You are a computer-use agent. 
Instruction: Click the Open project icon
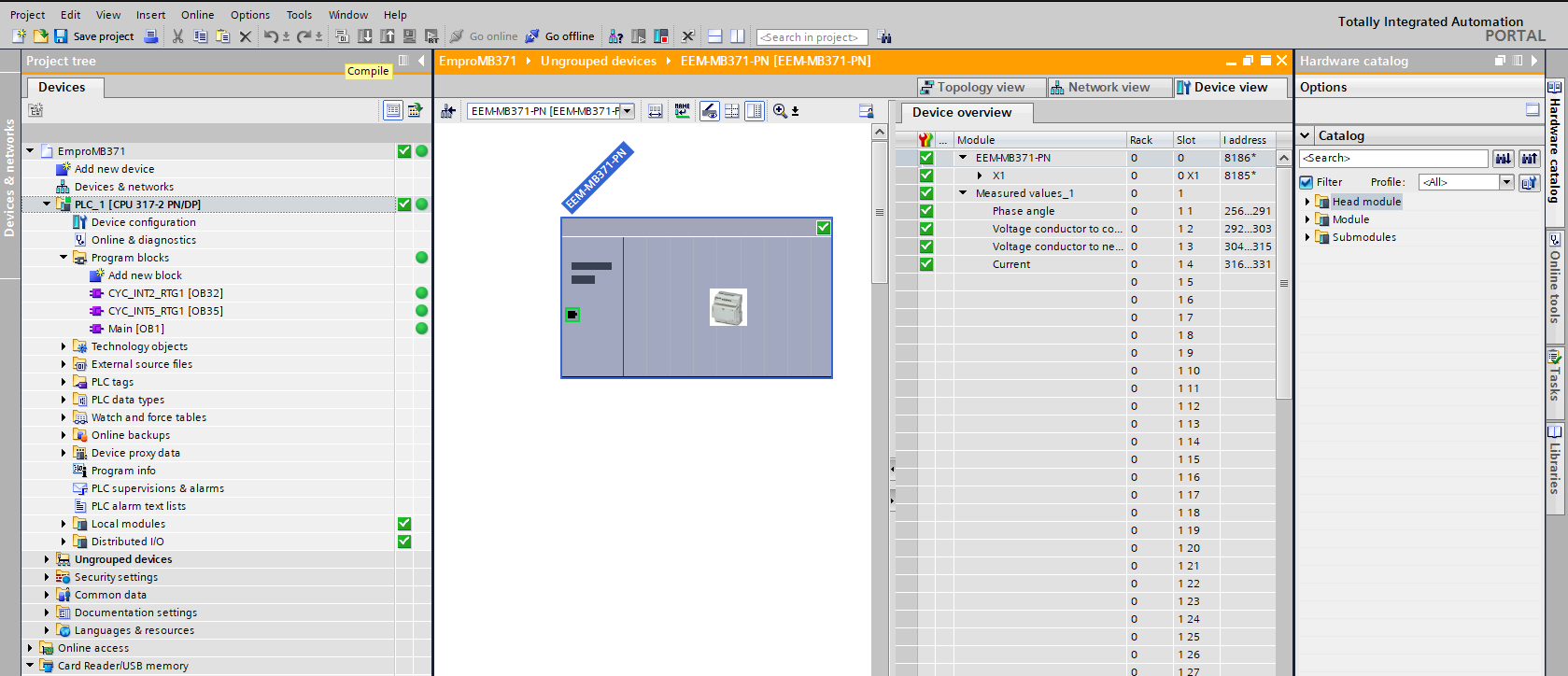[40, 36]
